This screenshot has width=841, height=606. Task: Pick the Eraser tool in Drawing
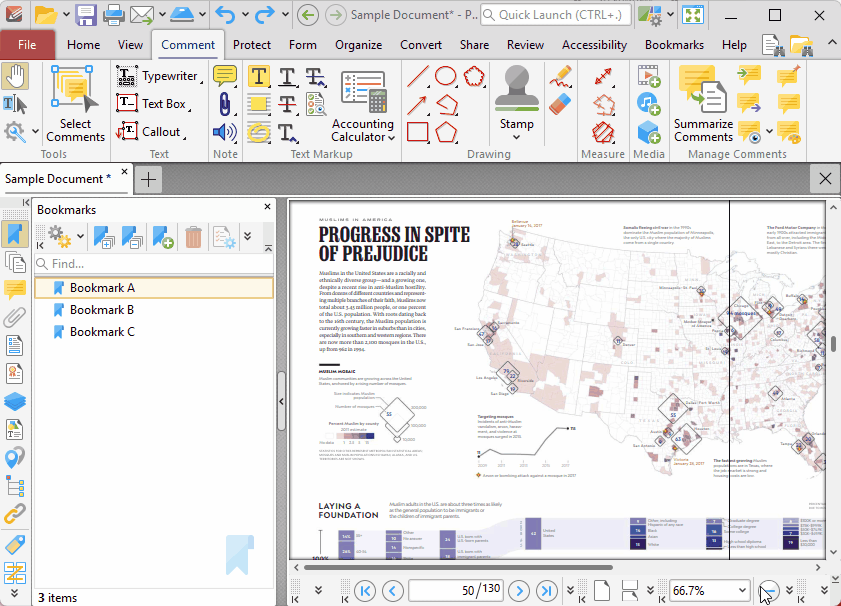coord(560,104)
